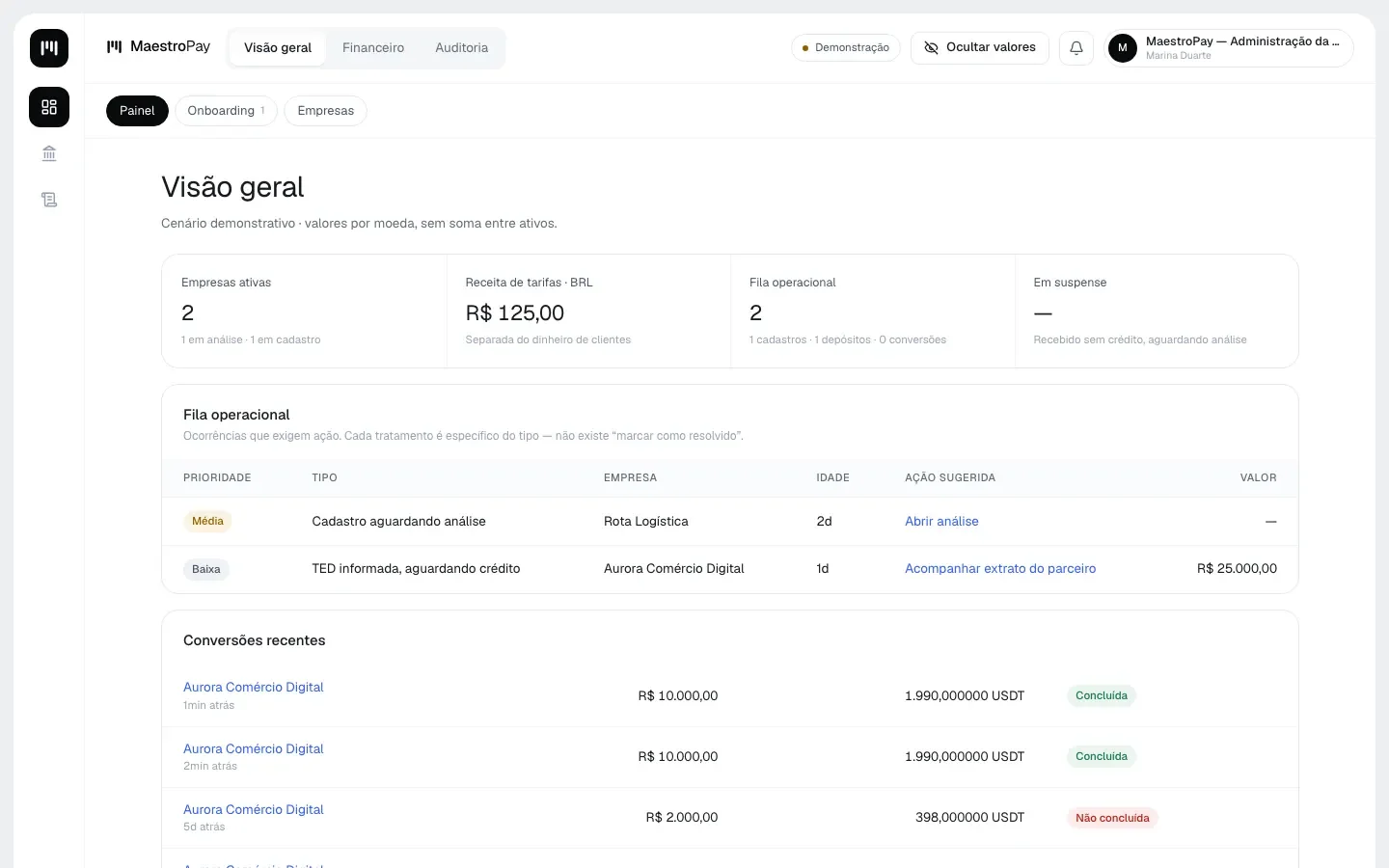Viewport: 1389px width, 868px height.
Task: Click the Média priority badge
Action: tap(207, 522)
